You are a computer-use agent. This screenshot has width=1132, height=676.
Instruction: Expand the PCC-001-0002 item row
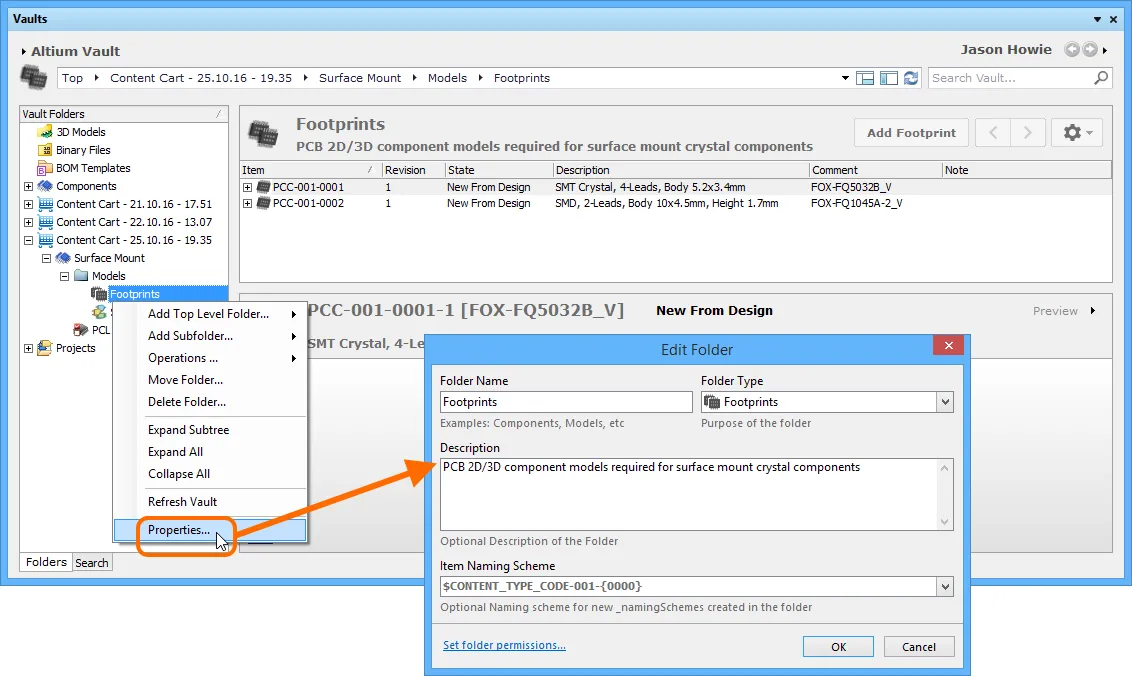(x=248, y=204)
